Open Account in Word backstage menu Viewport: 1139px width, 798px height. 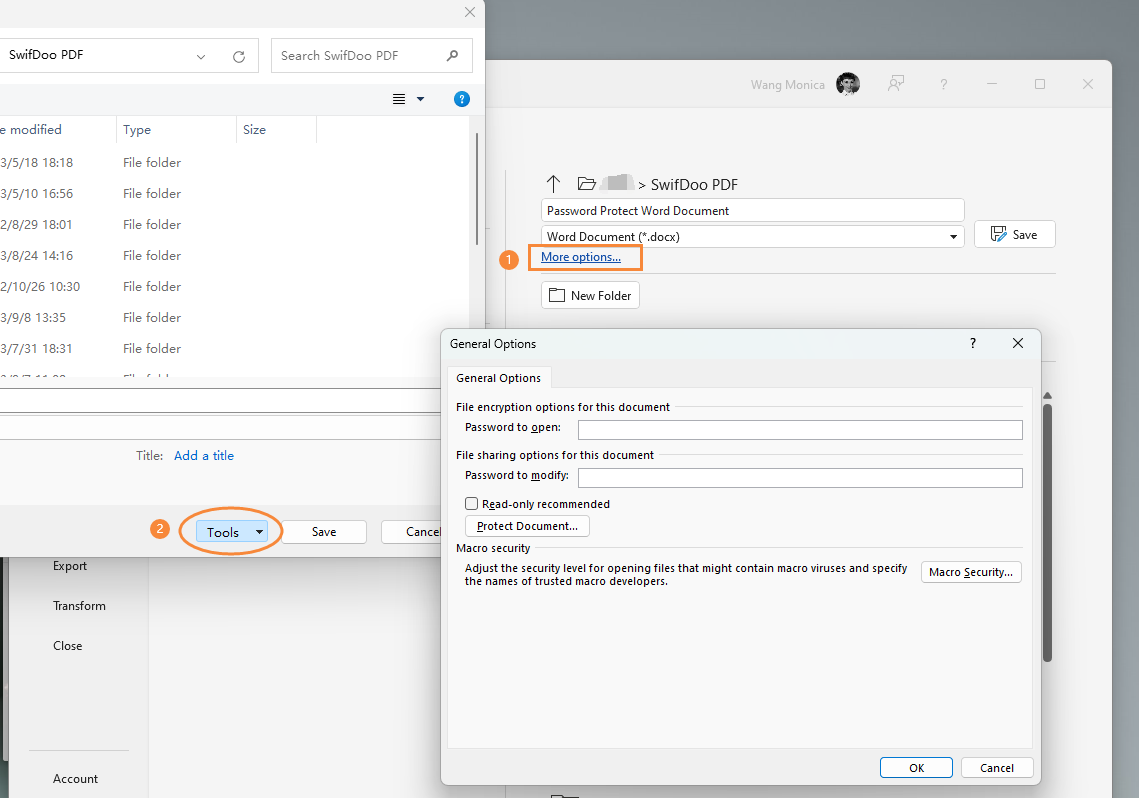(76, 778)
